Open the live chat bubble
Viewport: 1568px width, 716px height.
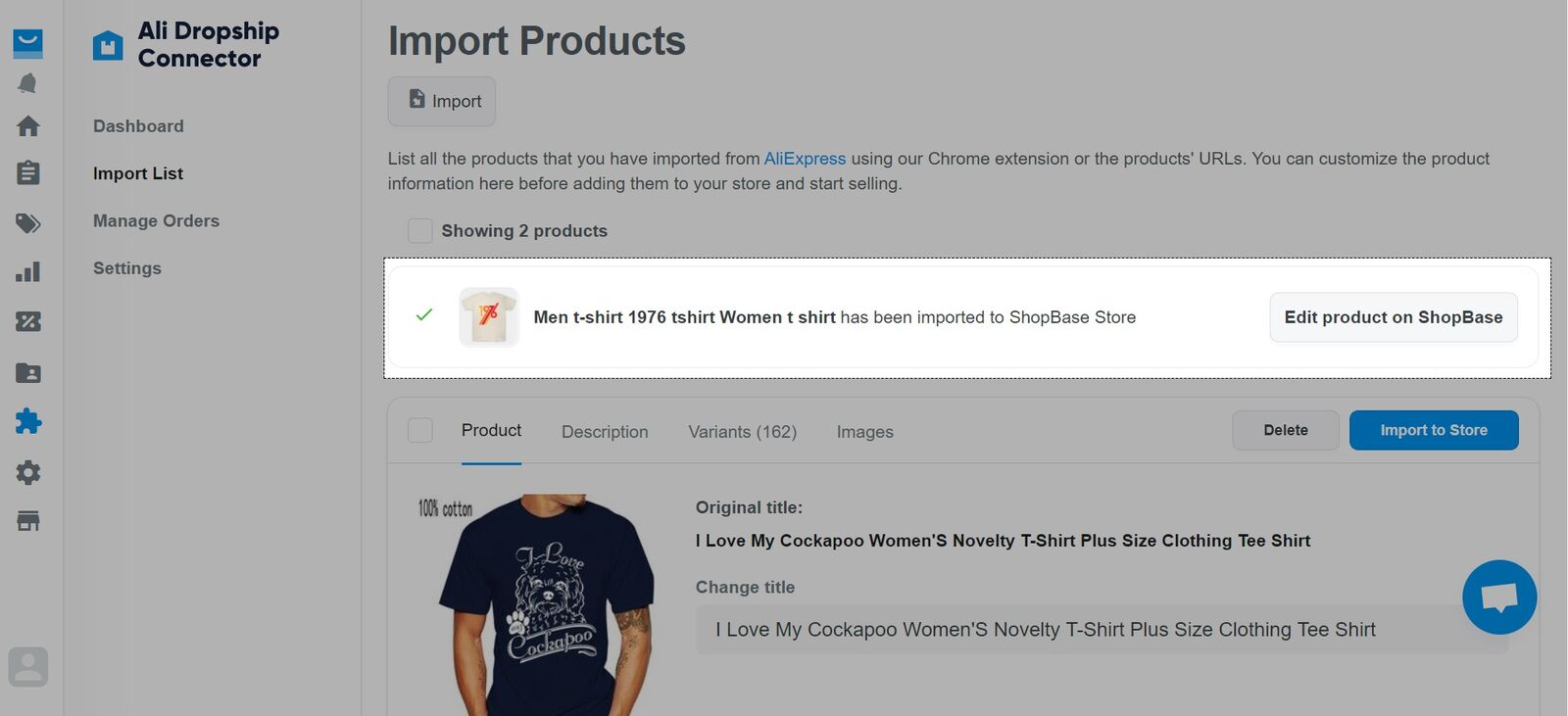[1498, 597]
